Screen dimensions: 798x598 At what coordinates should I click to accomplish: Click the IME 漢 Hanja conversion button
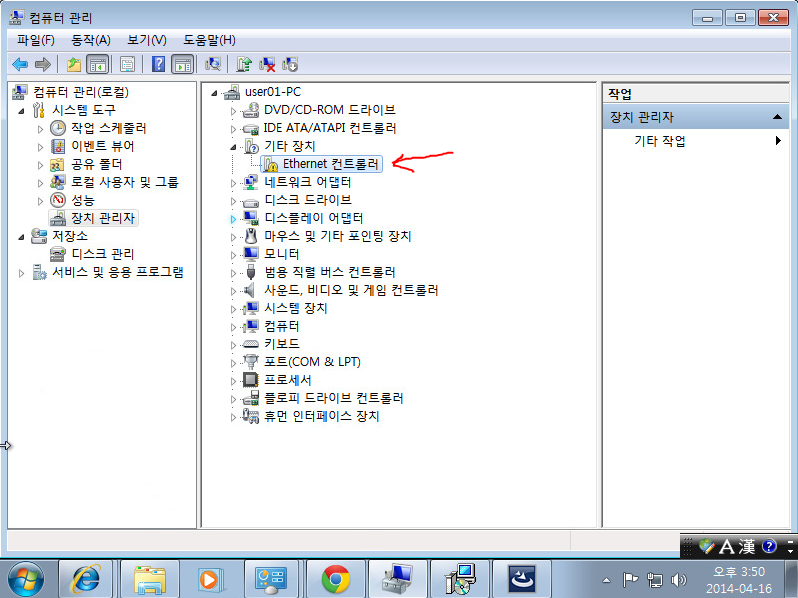pyautogui.click(x=747, y=547)
